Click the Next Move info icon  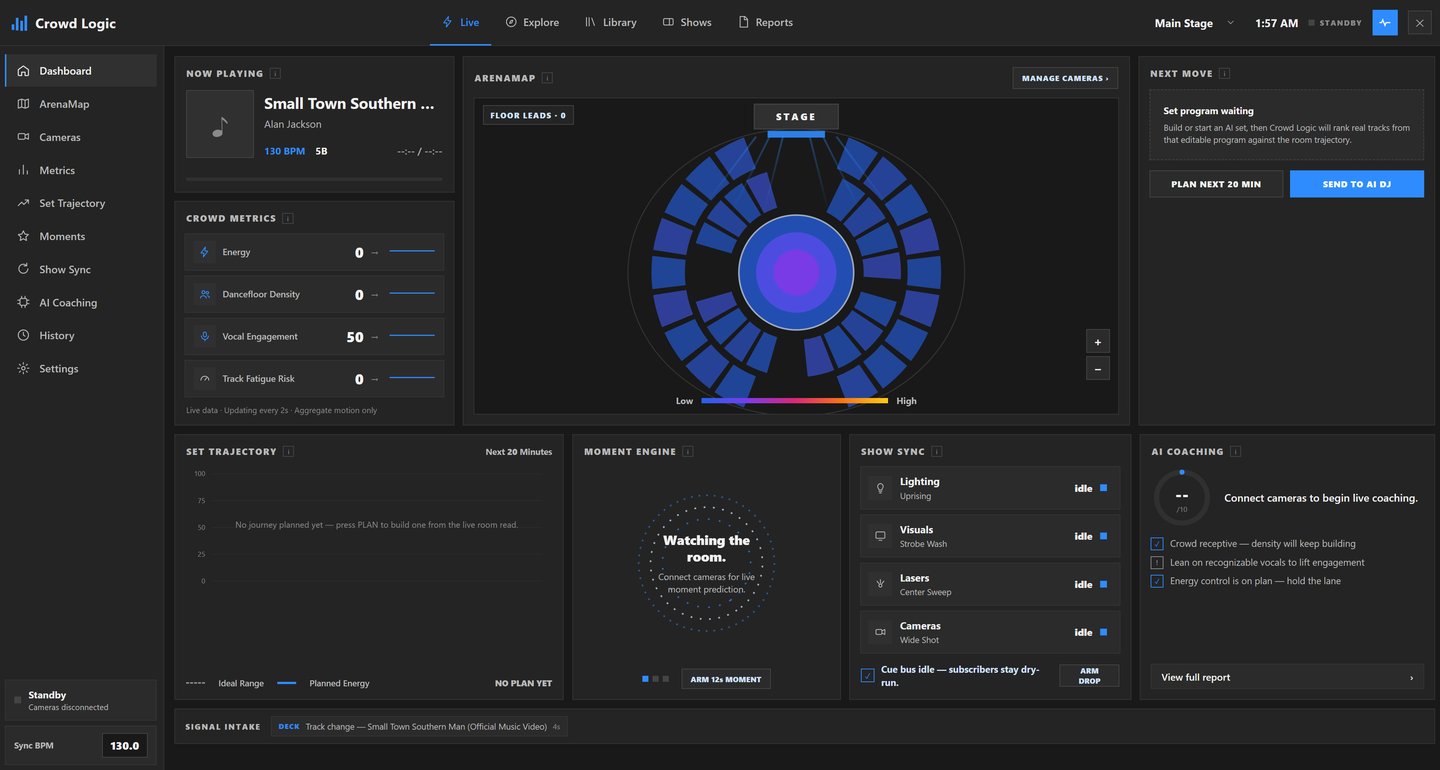[1225, 73]
